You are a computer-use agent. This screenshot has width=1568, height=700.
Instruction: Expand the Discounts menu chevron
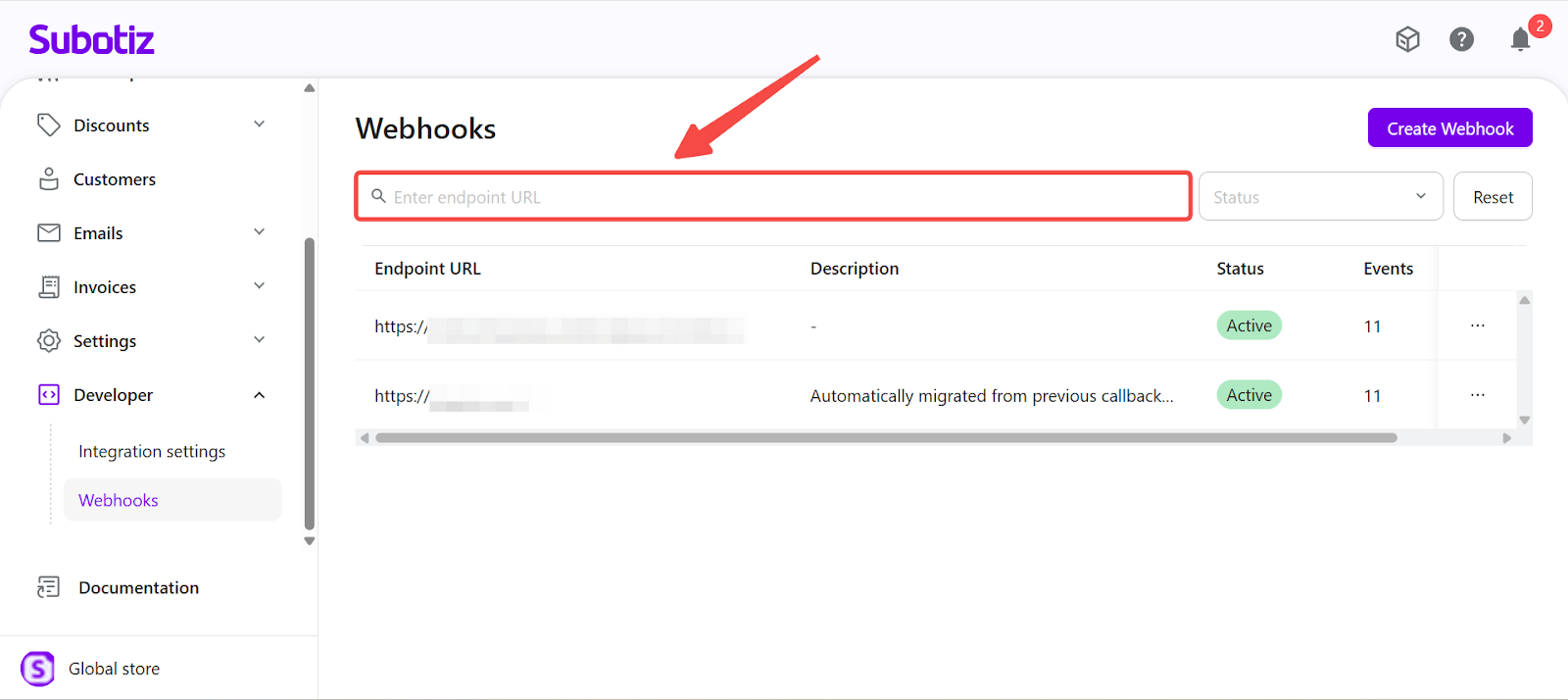(260, 125)
